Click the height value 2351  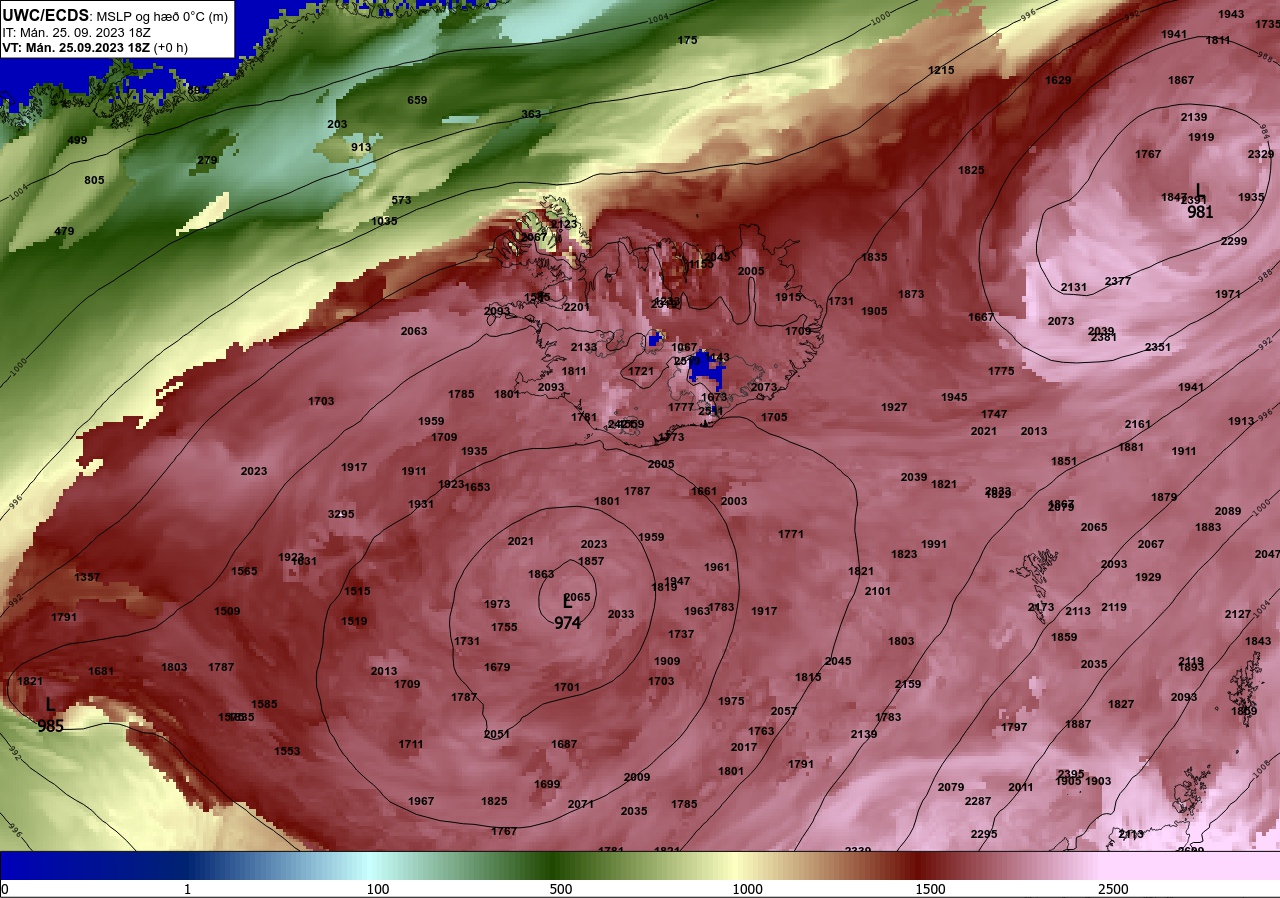1158,347
